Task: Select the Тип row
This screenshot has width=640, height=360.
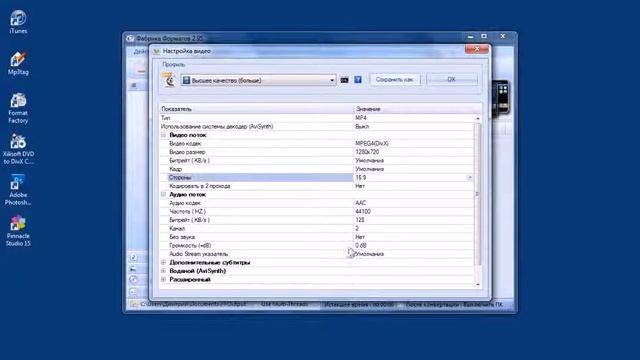Action: [x=316, y=118]
